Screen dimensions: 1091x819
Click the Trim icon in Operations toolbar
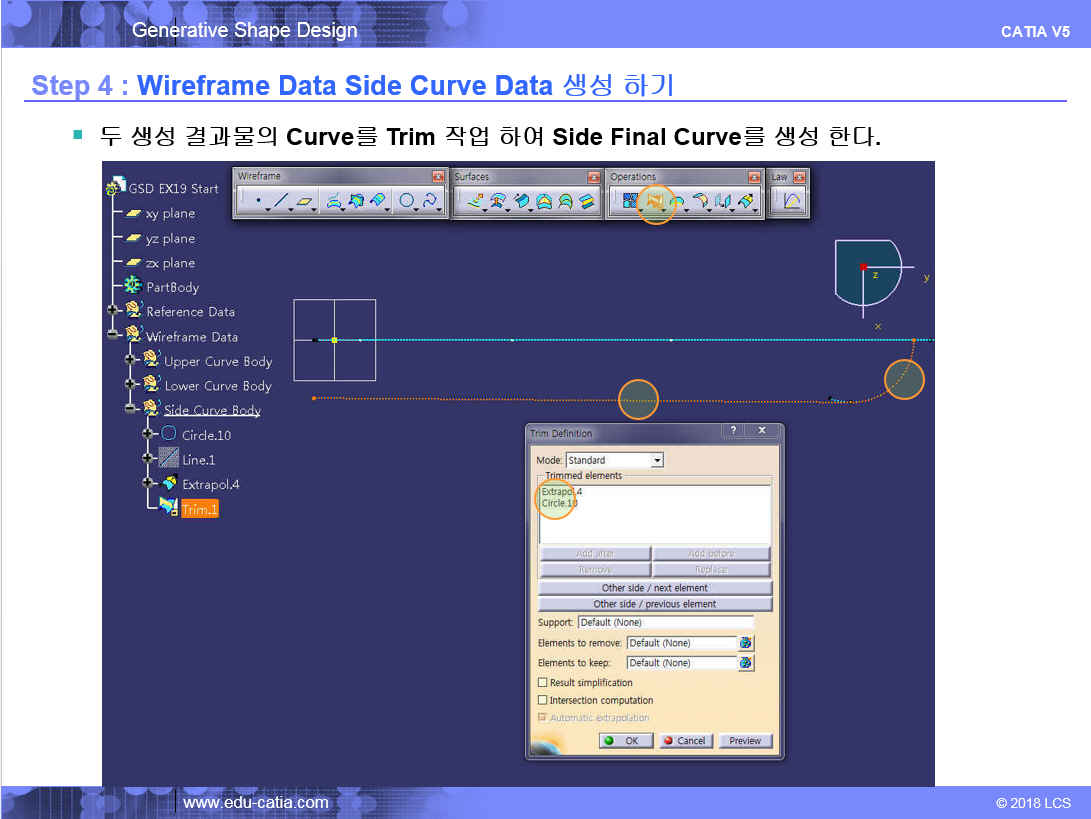click(x=655, y=202)
